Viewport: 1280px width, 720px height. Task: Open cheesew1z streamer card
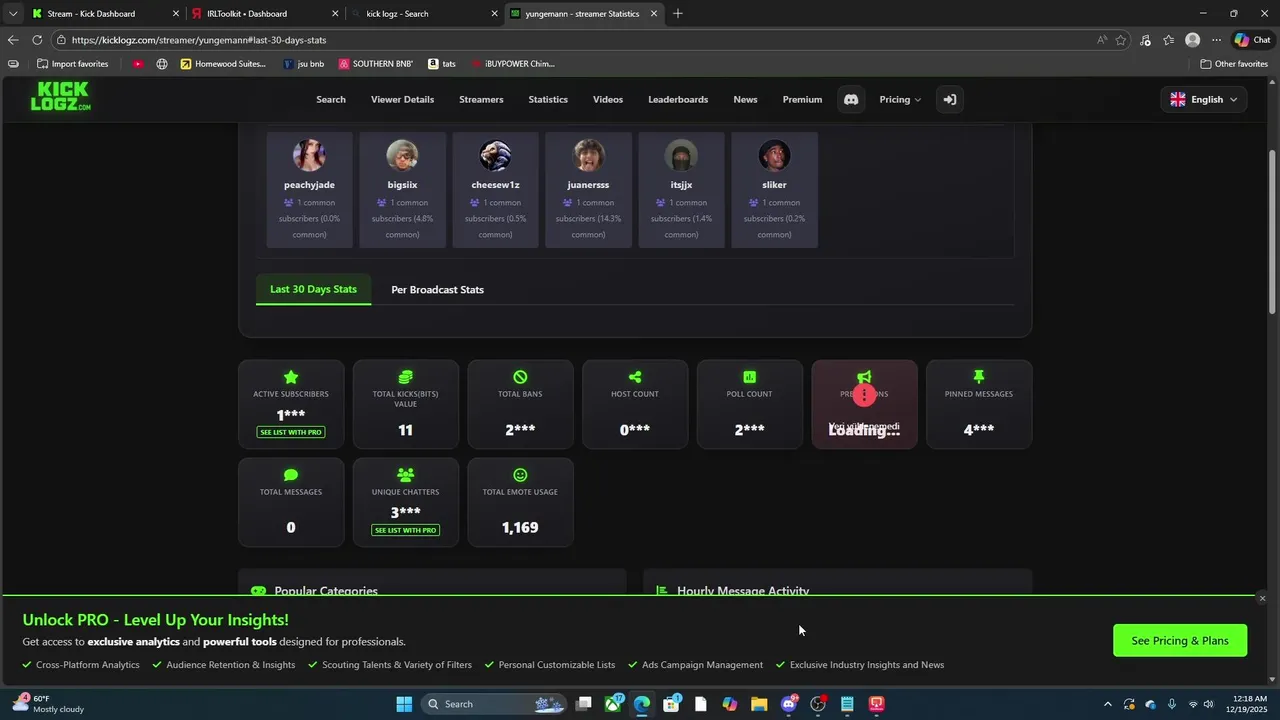[x=495, y=190]
